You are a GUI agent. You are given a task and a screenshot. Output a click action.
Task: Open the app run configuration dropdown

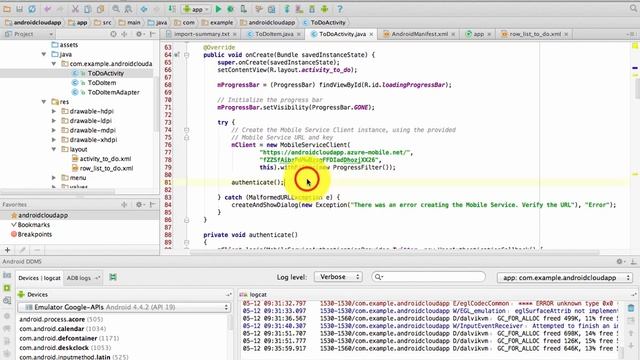point(196,9)
